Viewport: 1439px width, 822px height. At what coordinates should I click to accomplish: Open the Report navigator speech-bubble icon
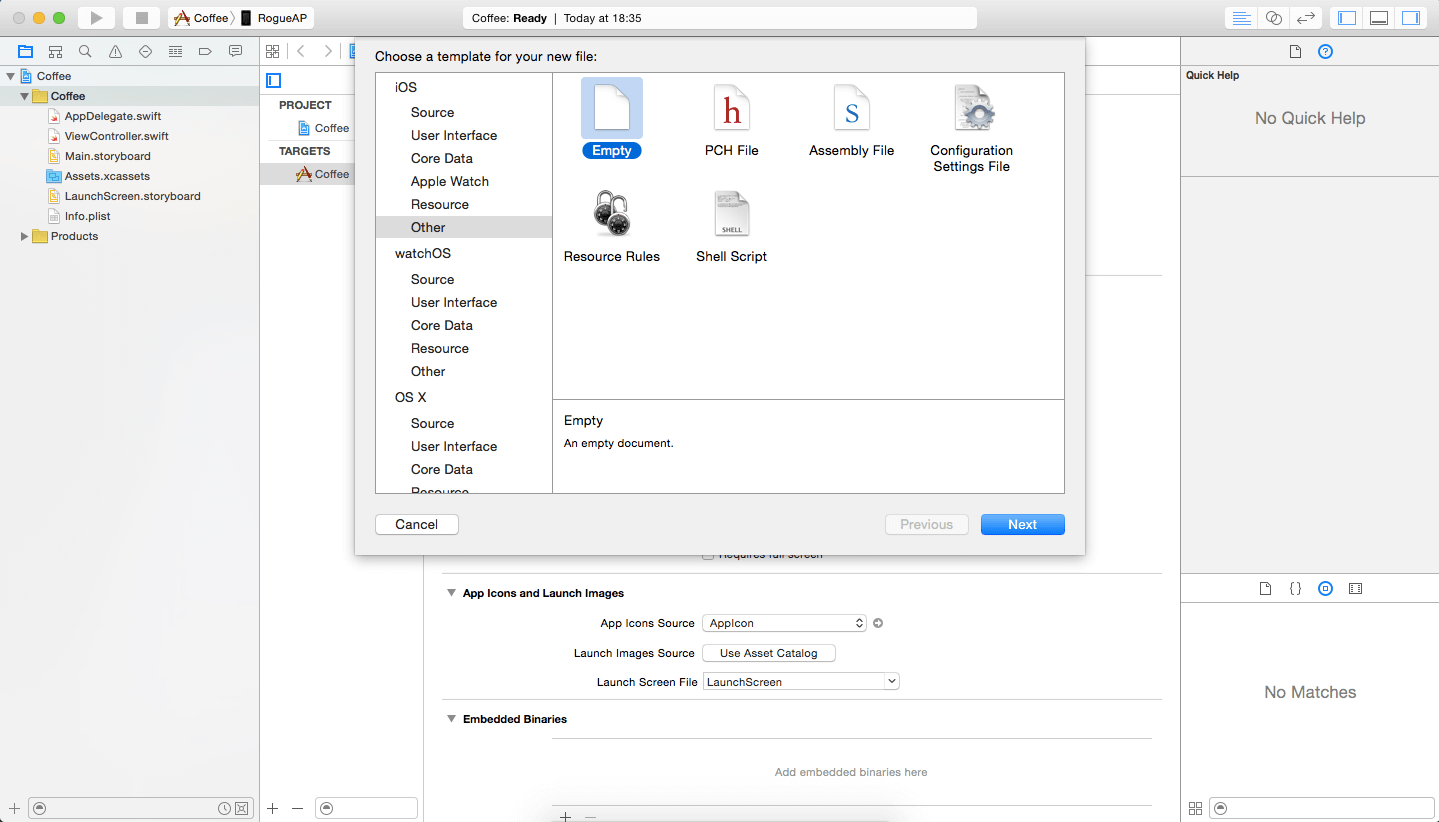235,51
